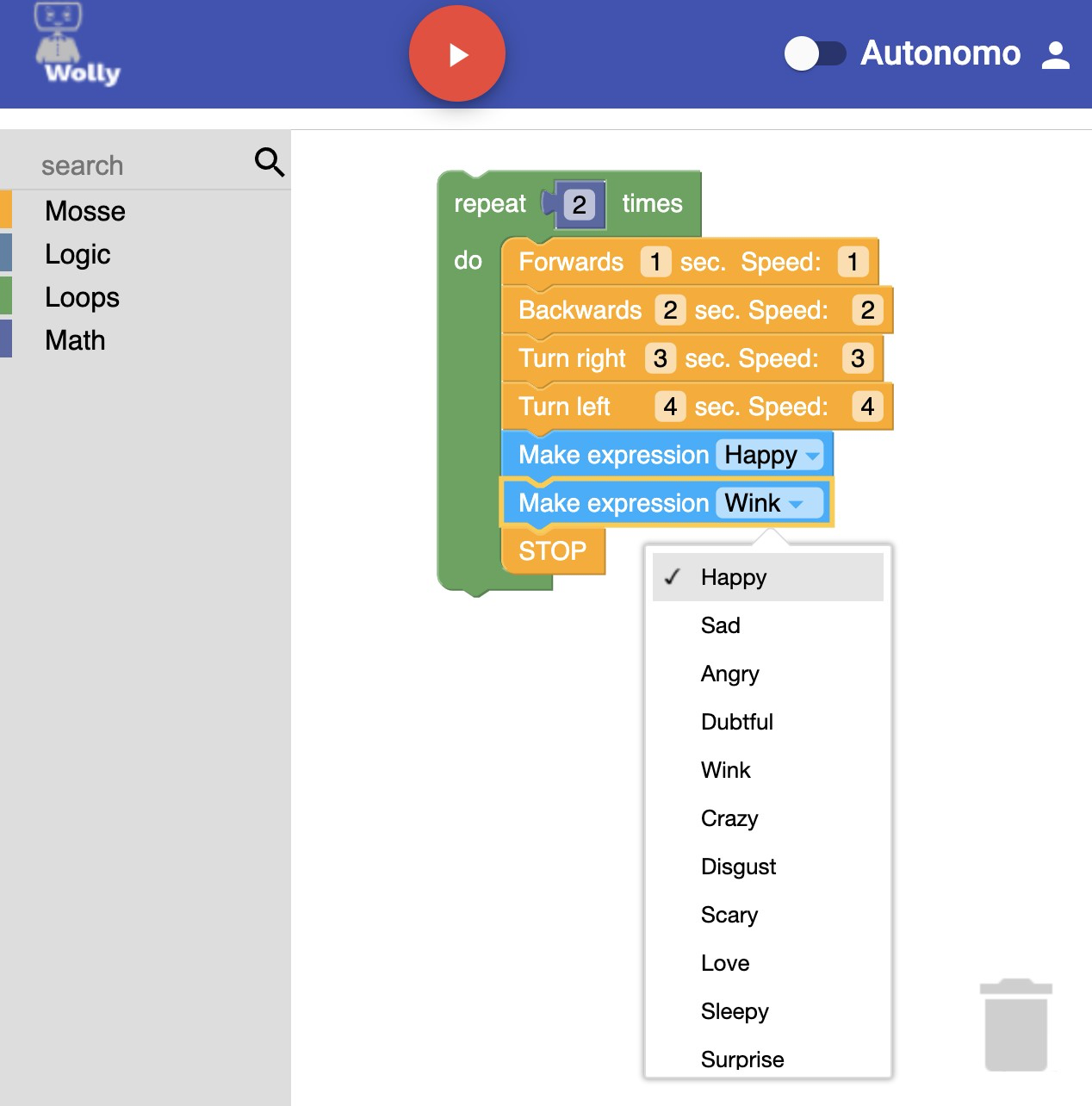
Task: Select the Forwards block by its label
Action: [571, 262]
